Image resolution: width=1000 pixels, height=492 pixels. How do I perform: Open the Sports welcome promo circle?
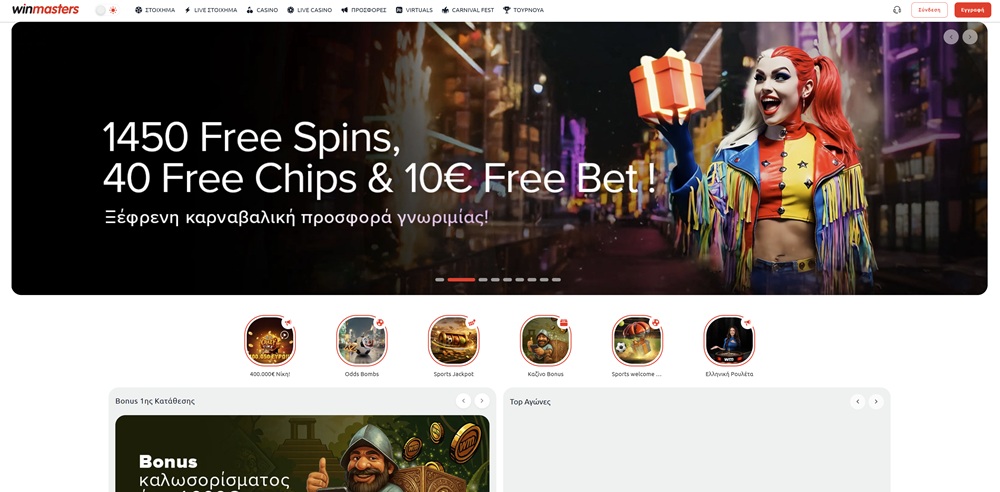(x=637, y=340)
